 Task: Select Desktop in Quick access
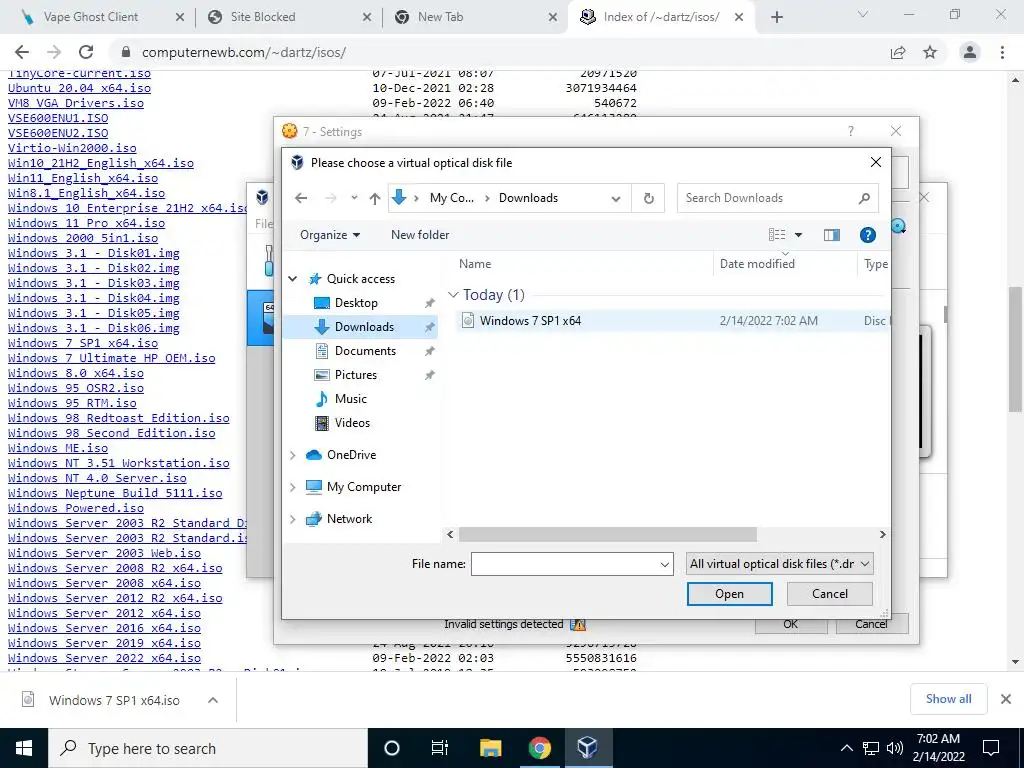pos(356,303)
